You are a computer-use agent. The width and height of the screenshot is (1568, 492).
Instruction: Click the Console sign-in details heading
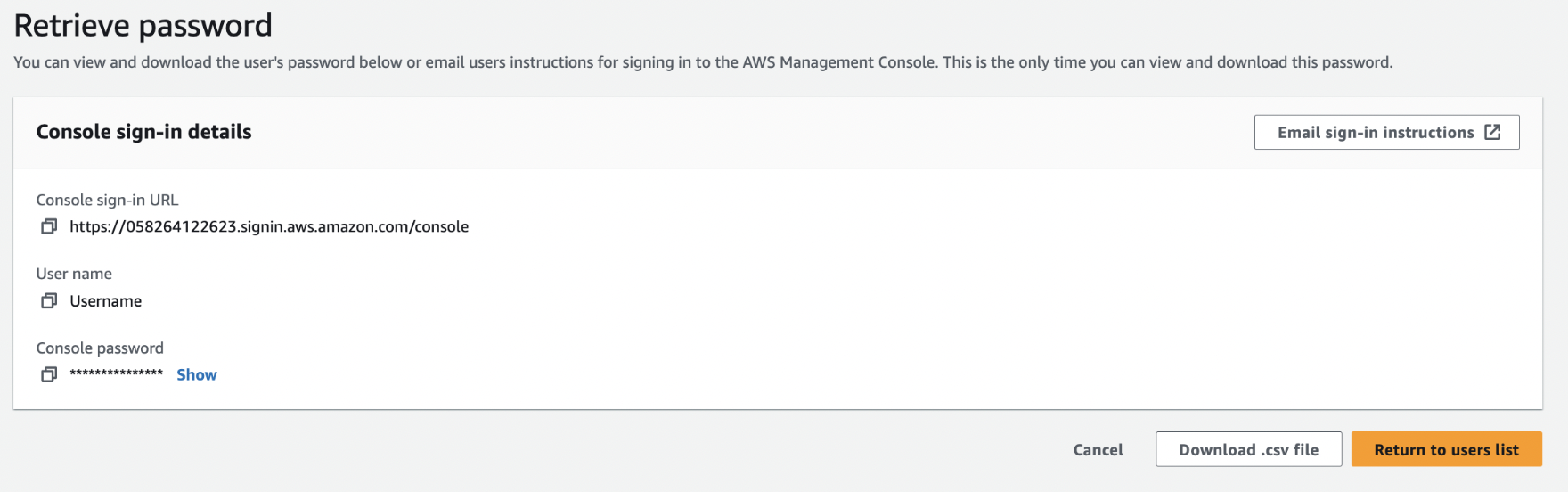point(144,132)
